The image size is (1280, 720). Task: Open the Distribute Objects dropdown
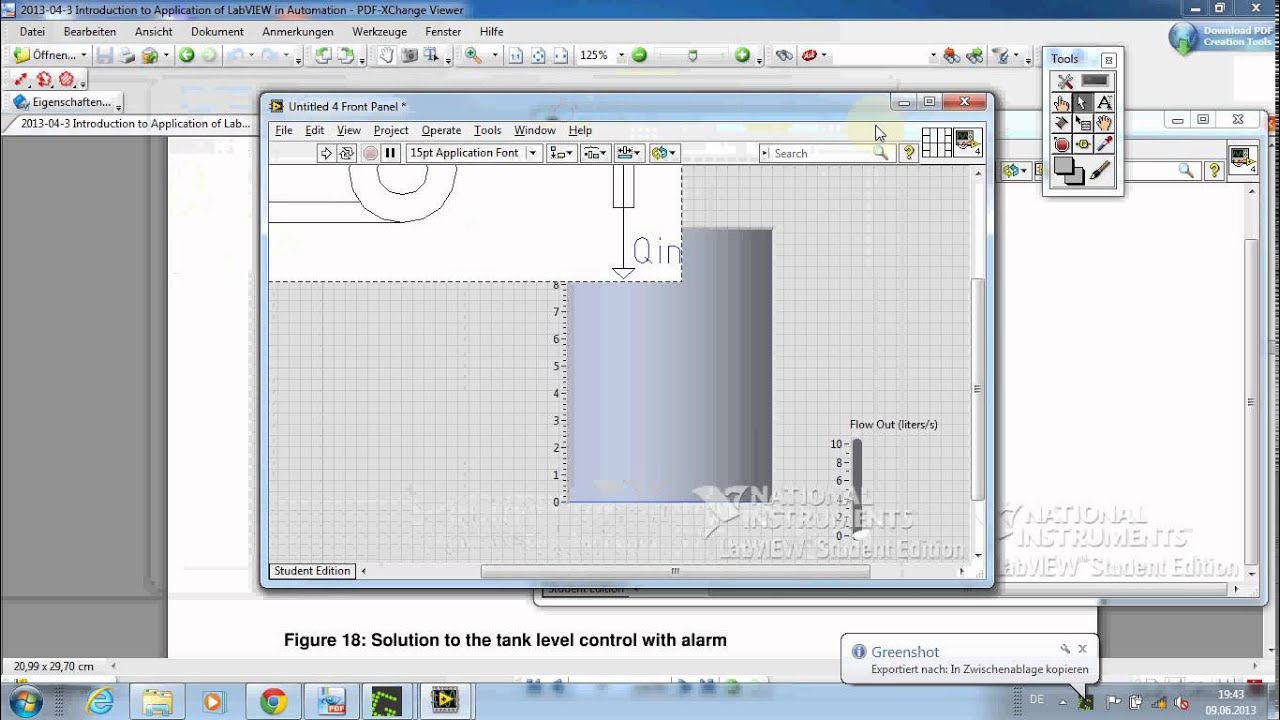point(595,153)
